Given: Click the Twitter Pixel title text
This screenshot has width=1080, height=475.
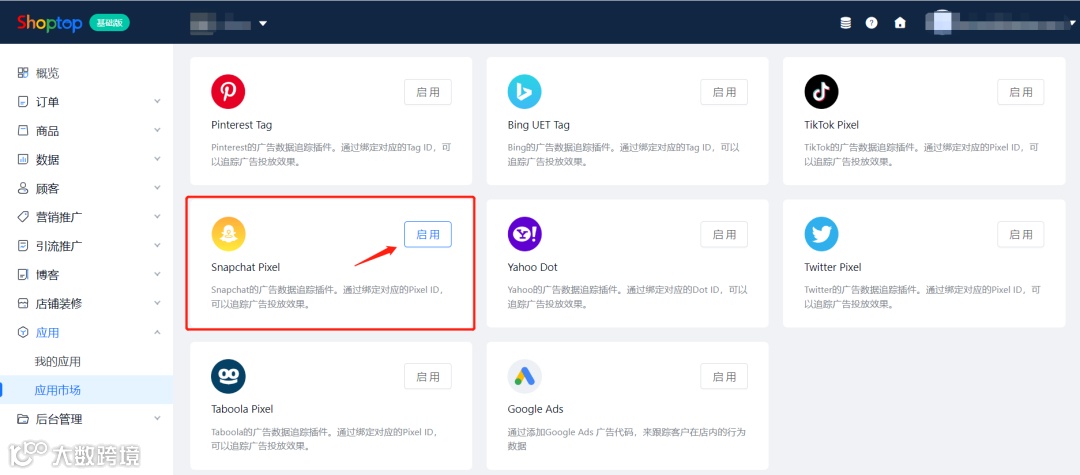Looking at the screenshot, I should (x=833, y=267).
